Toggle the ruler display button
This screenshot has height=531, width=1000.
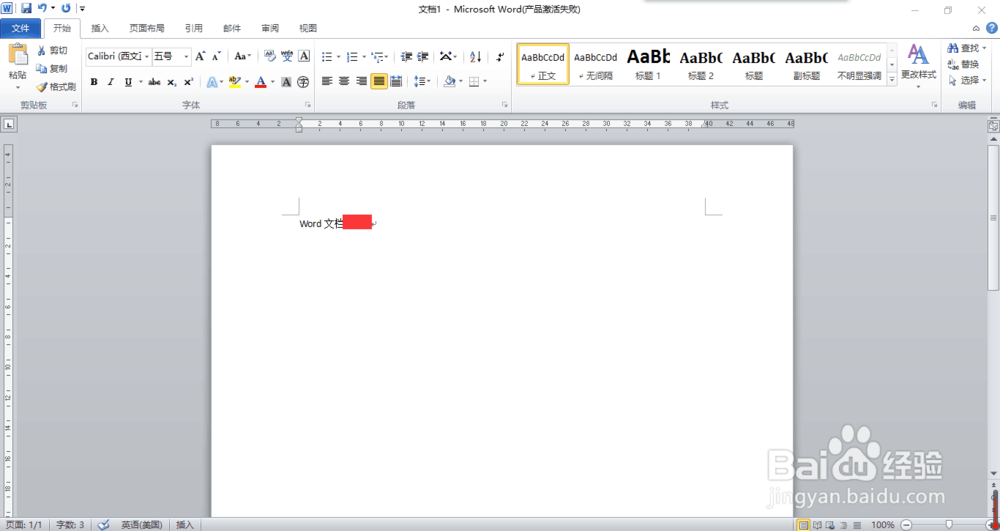tap(993, 126)
